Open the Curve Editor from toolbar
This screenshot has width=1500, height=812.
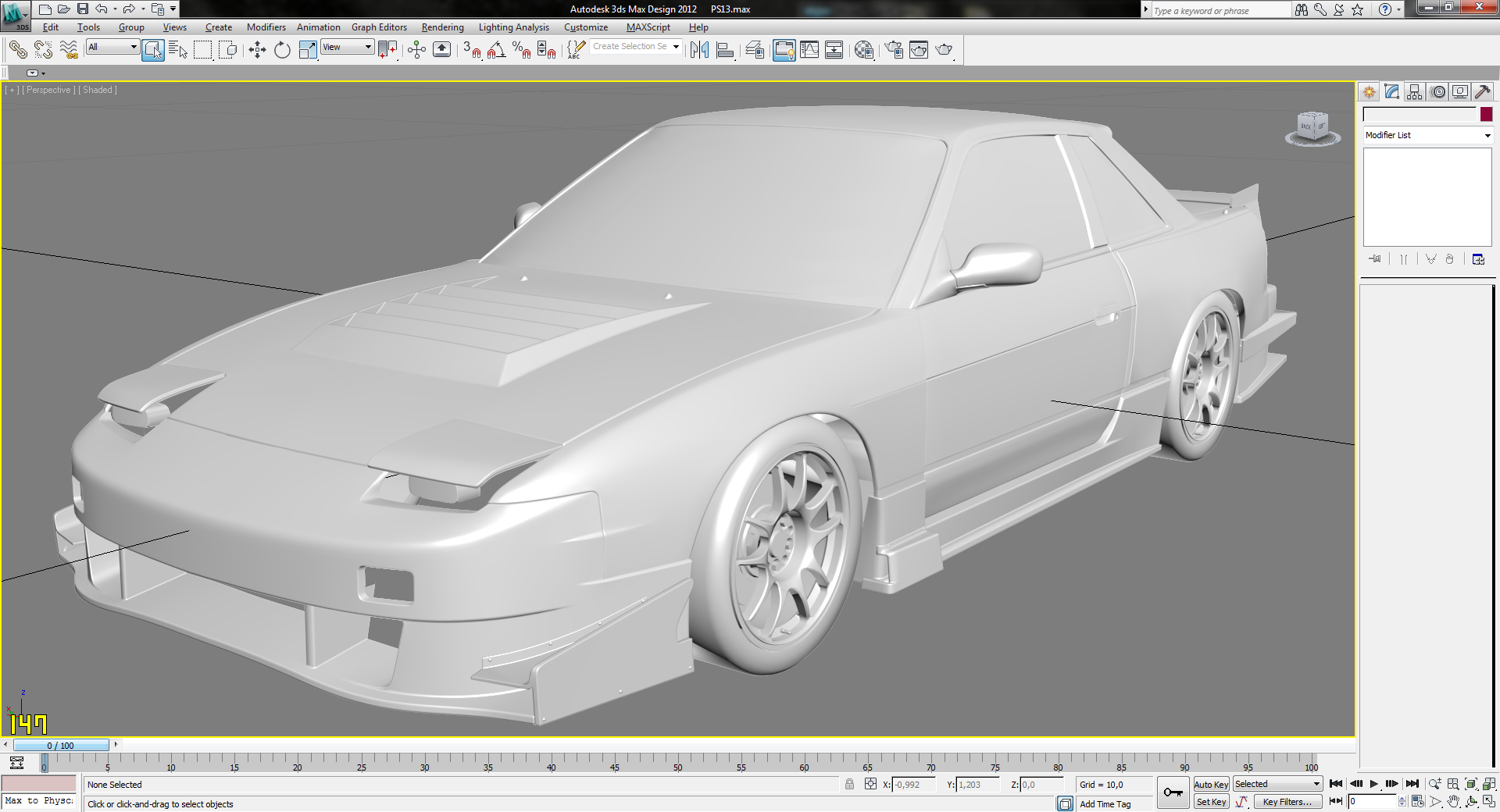tap(809, 50)
